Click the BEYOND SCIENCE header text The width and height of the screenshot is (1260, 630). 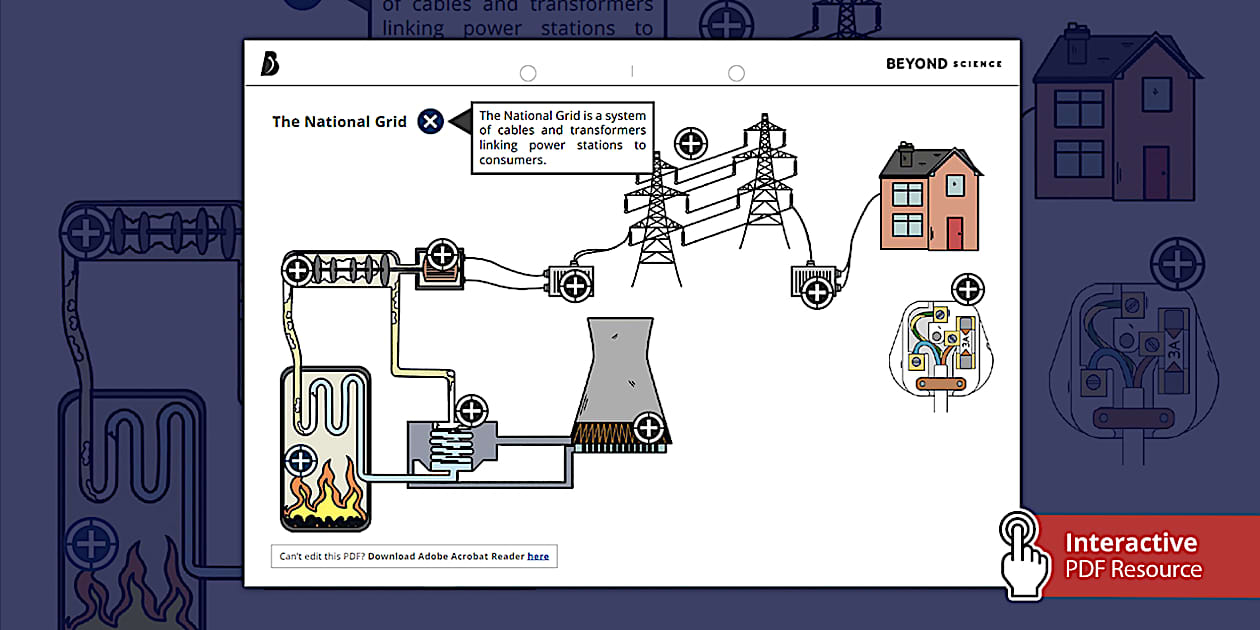point(943,64)
